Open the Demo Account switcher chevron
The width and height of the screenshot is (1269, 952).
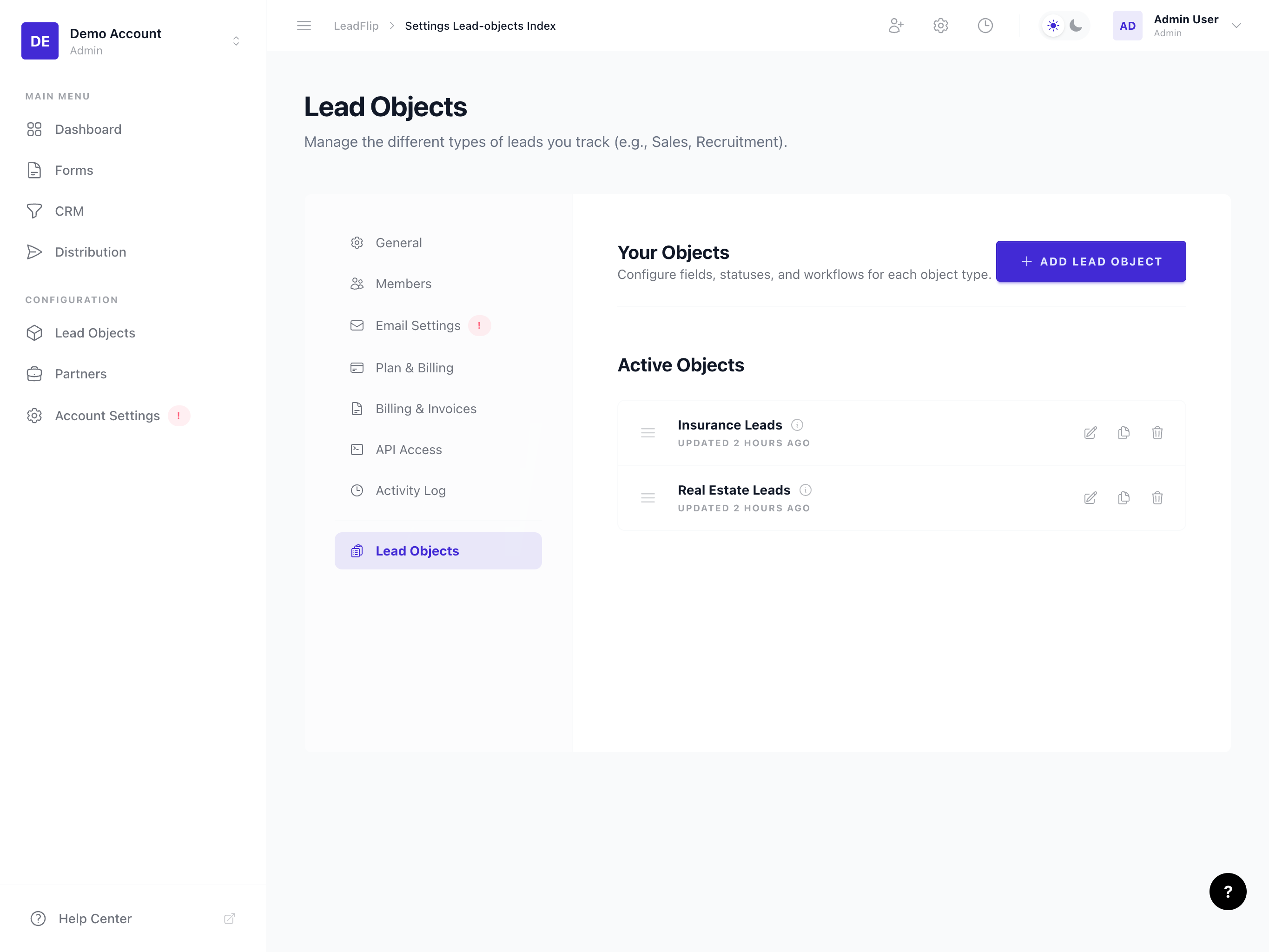click(235, 41)
